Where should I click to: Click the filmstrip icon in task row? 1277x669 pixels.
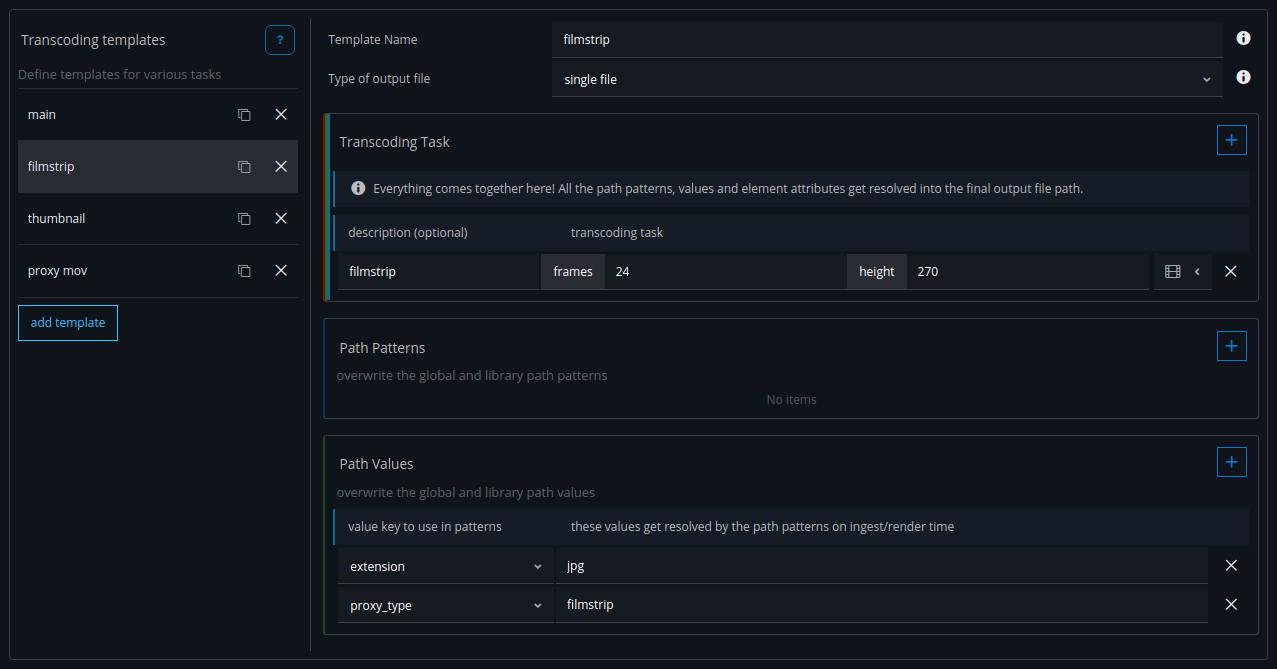[1173, 272]
